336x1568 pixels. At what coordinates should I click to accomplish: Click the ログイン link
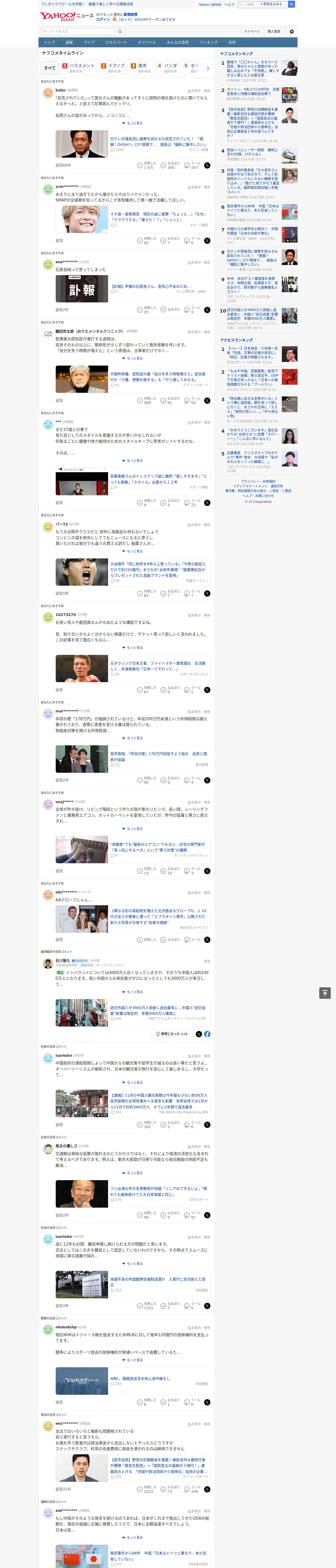coord(103,20)
